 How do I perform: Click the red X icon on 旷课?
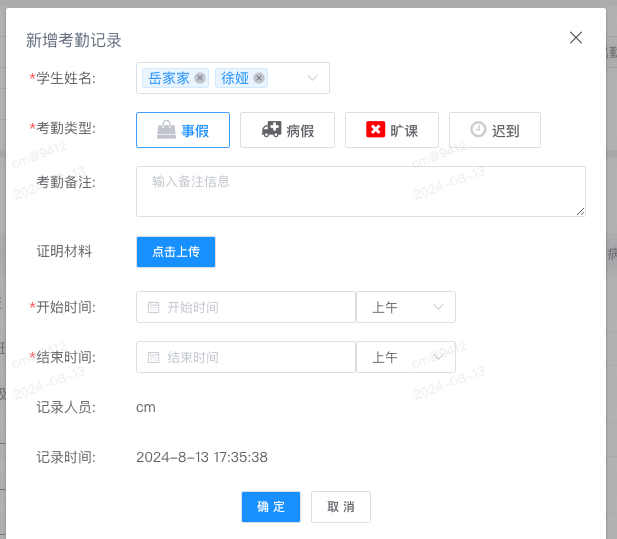tap(375, 129)
